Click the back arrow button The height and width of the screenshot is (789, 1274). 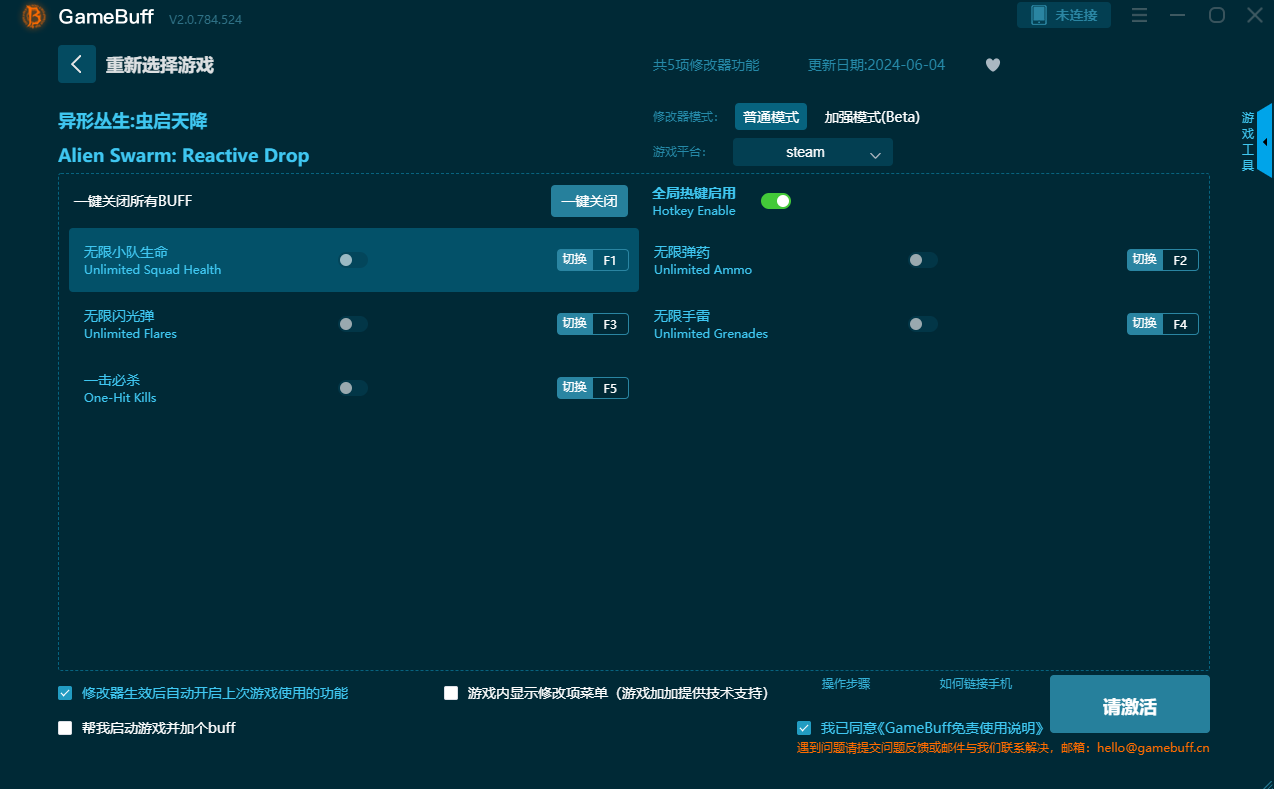(77, 64)
